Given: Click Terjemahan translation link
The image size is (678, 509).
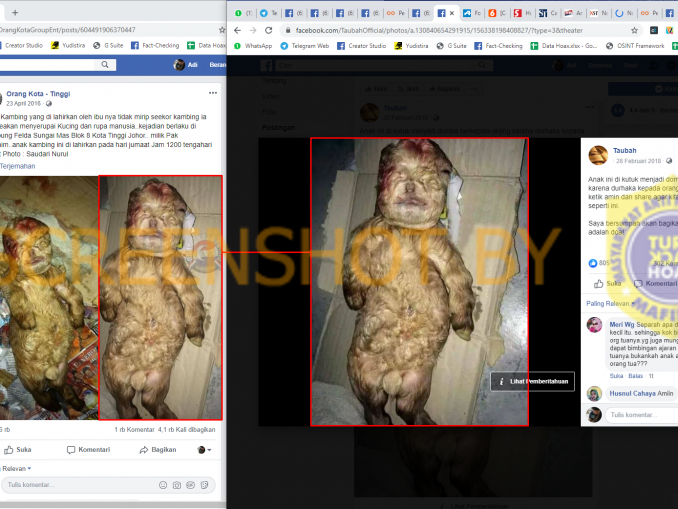Looking at the screenshot, I should 18,166.
